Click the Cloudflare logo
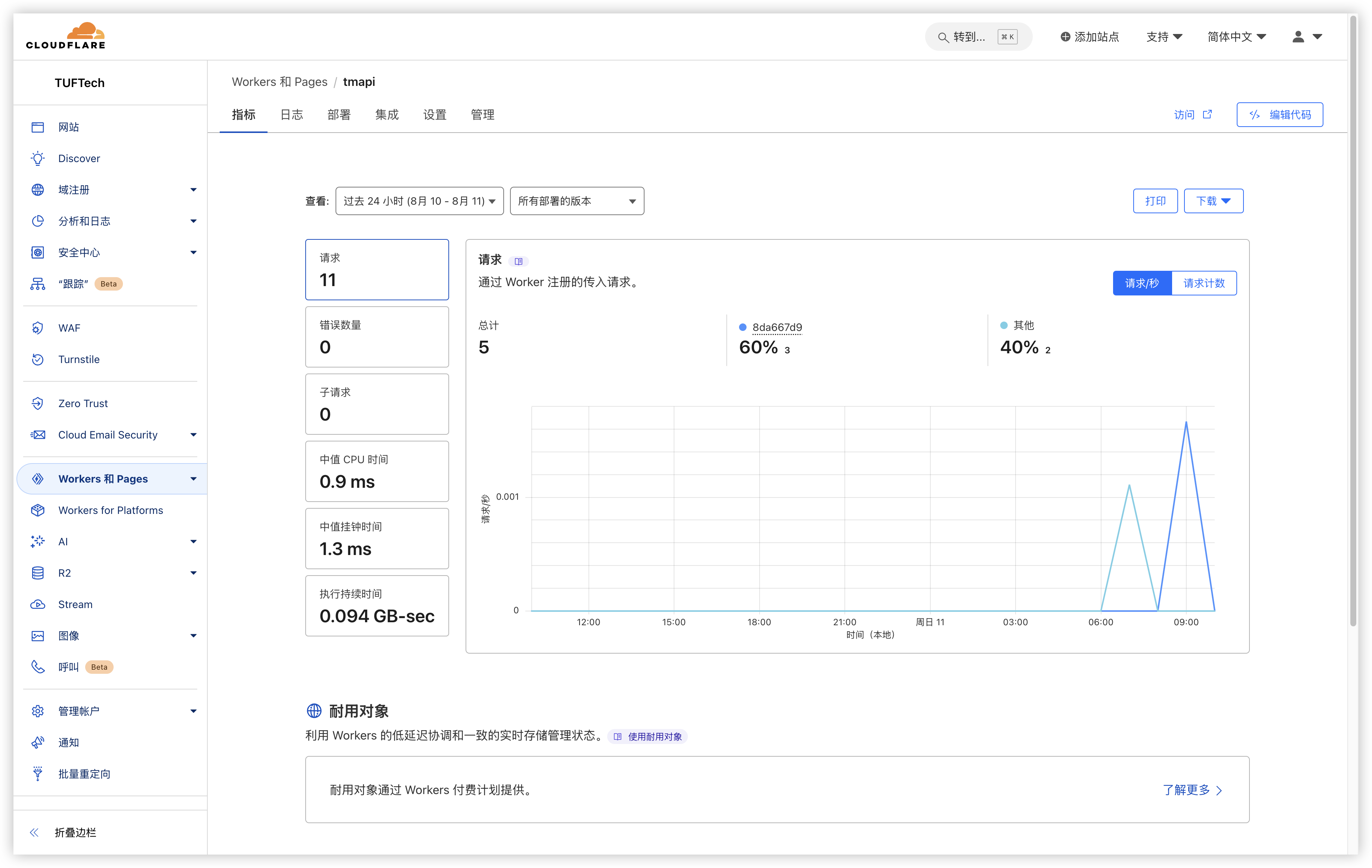The height and width of the screenshot is (868, 1372). point(65,36)
